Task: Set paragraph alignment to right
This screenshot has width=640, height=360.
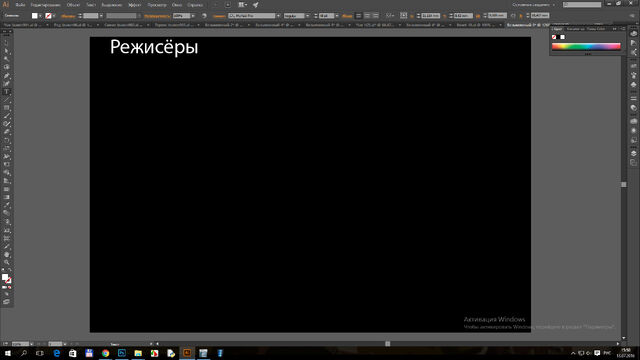Action: (376, 16)
